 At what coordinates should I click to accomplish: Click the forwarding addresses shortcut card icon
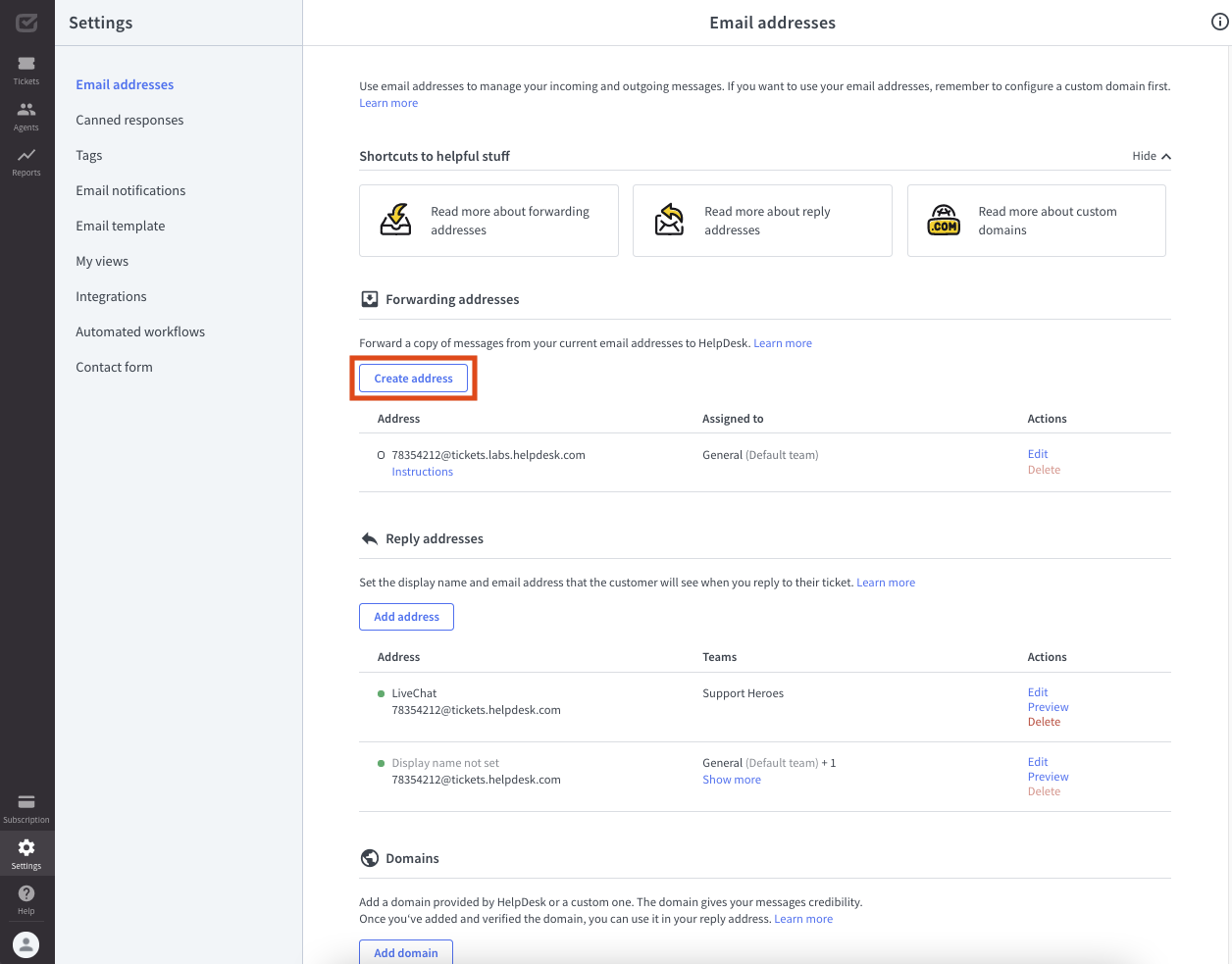click(394, 220)
